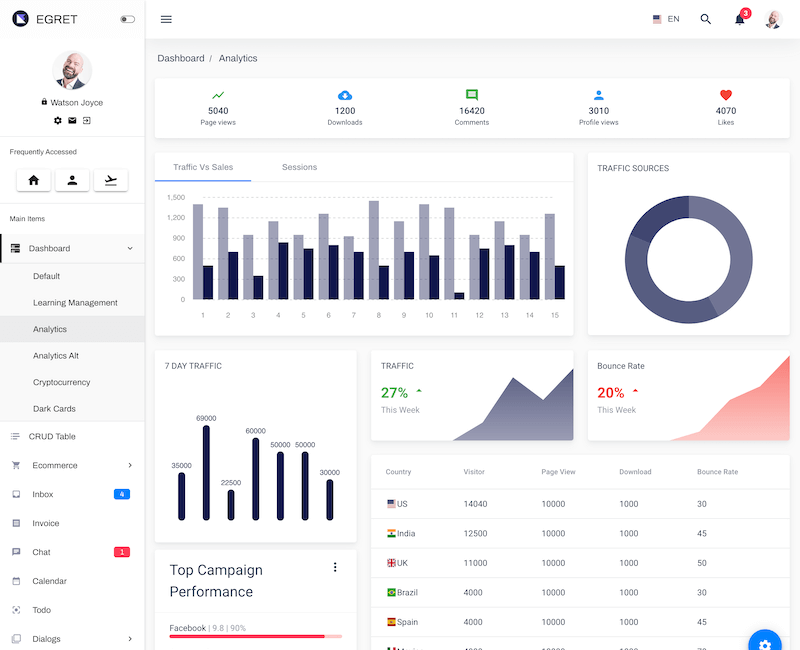Image resolution: width=800 pixels, height=650 pixels.
Task: Open the search icon in top bar
Action: pos(706,19)
